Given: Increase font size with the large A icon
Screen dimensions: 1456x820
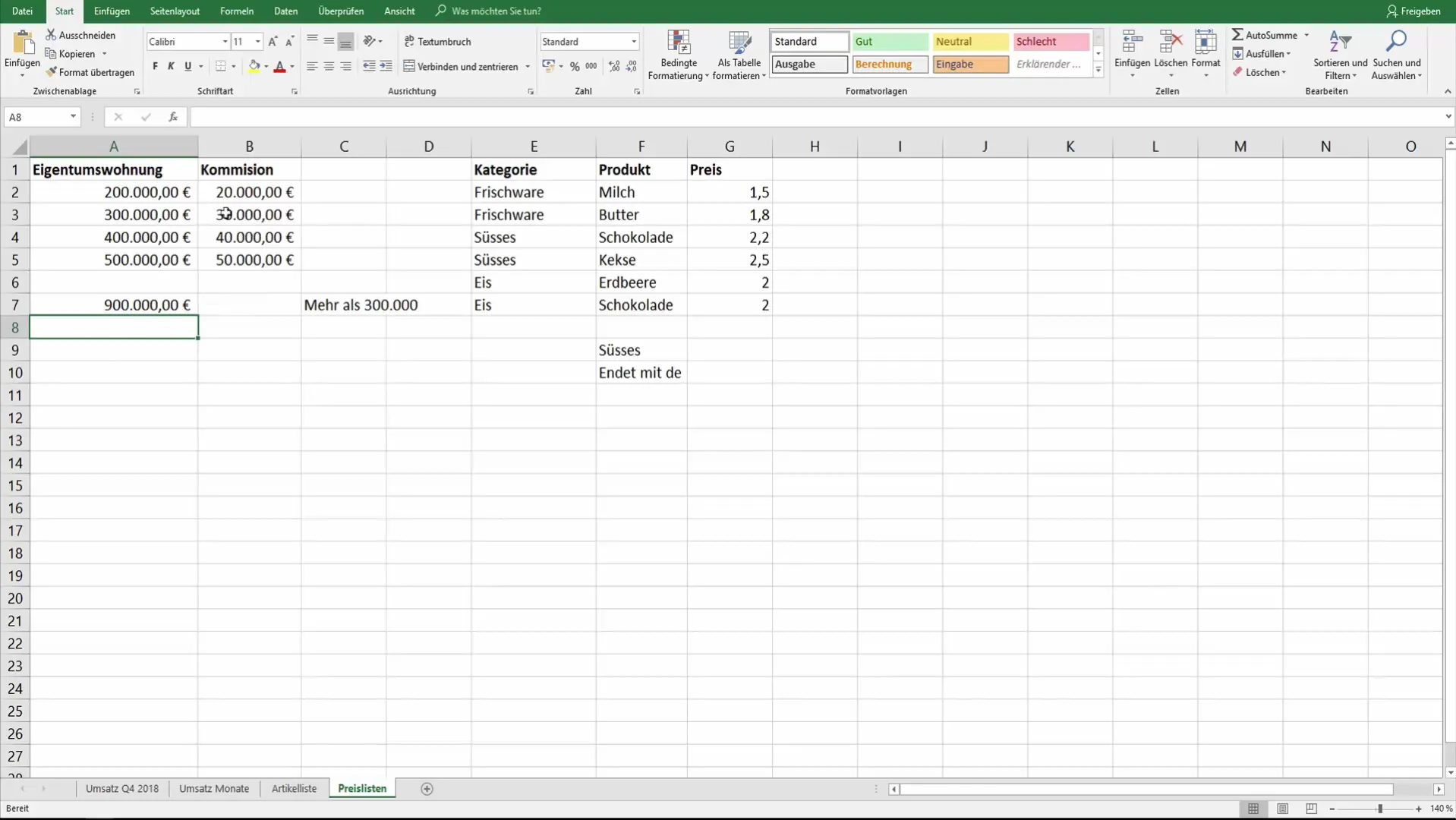Looking at the screenshot, I should point(273,42).
